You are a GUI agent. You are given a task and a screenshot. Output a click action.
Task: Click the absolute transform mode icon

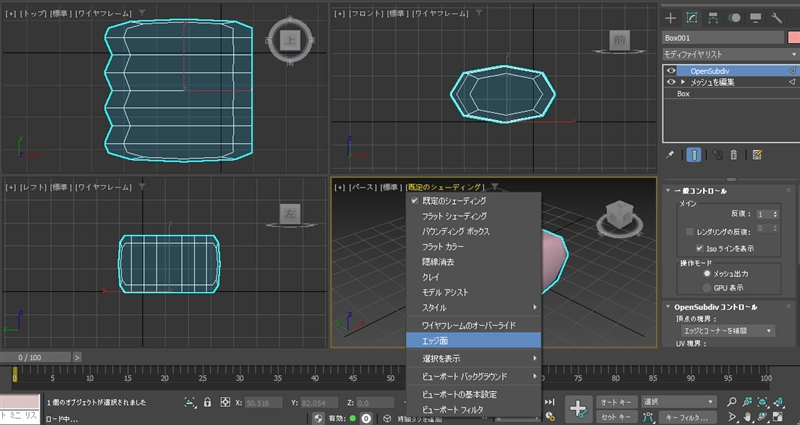(225, 403)
